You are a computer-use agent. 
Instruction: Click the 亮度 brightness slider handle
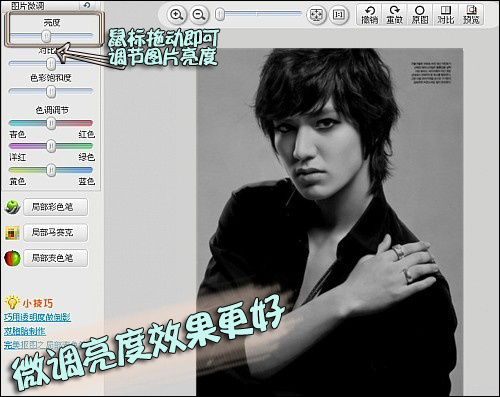click(x=46, y=36)
